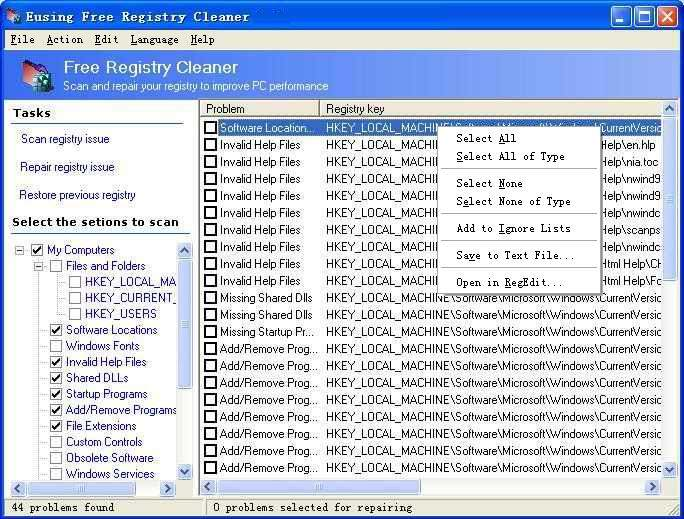Click '0 problems selected for repairing' status
This screenshot has height=519, width=684.
[313, 507]
